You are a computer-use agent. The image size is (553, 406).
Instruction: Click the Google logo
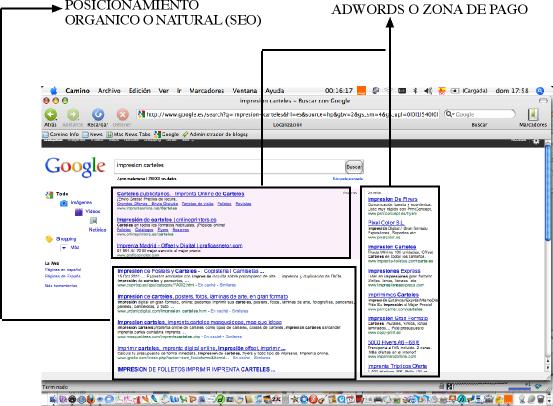(x=75, y=167)
